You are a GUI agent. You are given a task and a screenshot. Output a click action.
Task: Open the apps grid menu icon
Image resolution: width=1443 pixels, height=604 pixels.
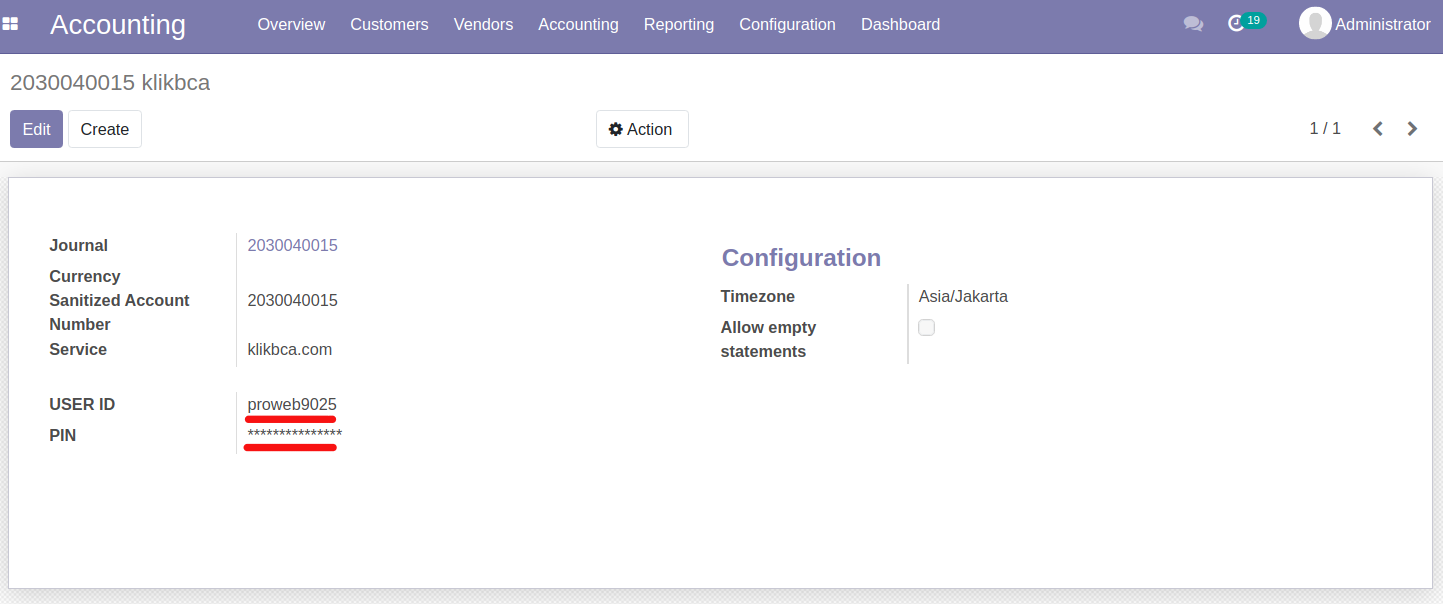point(10,24)
